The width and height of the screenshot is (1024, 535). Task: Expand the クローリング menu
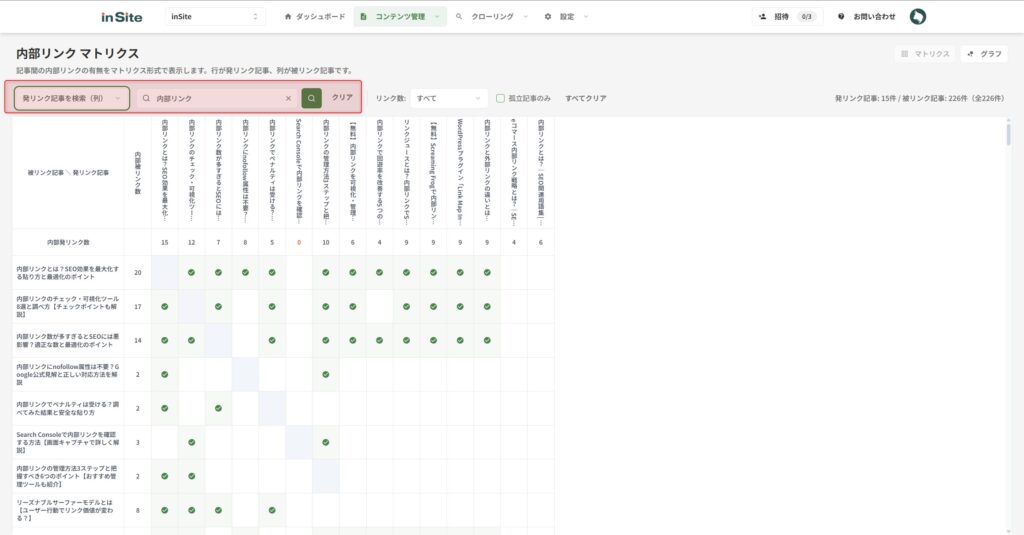(x=492, y=17)
